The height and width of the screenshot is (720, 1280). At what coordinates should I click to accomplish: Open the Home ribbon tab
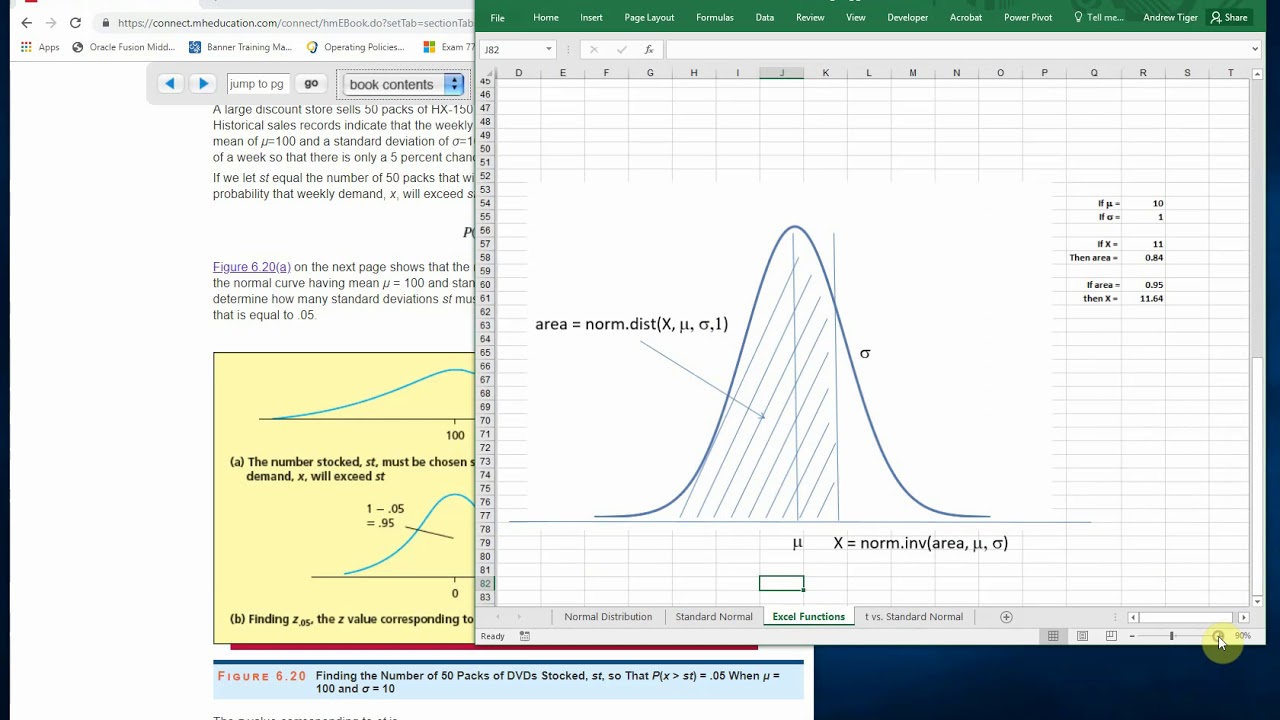coord(546,17)
